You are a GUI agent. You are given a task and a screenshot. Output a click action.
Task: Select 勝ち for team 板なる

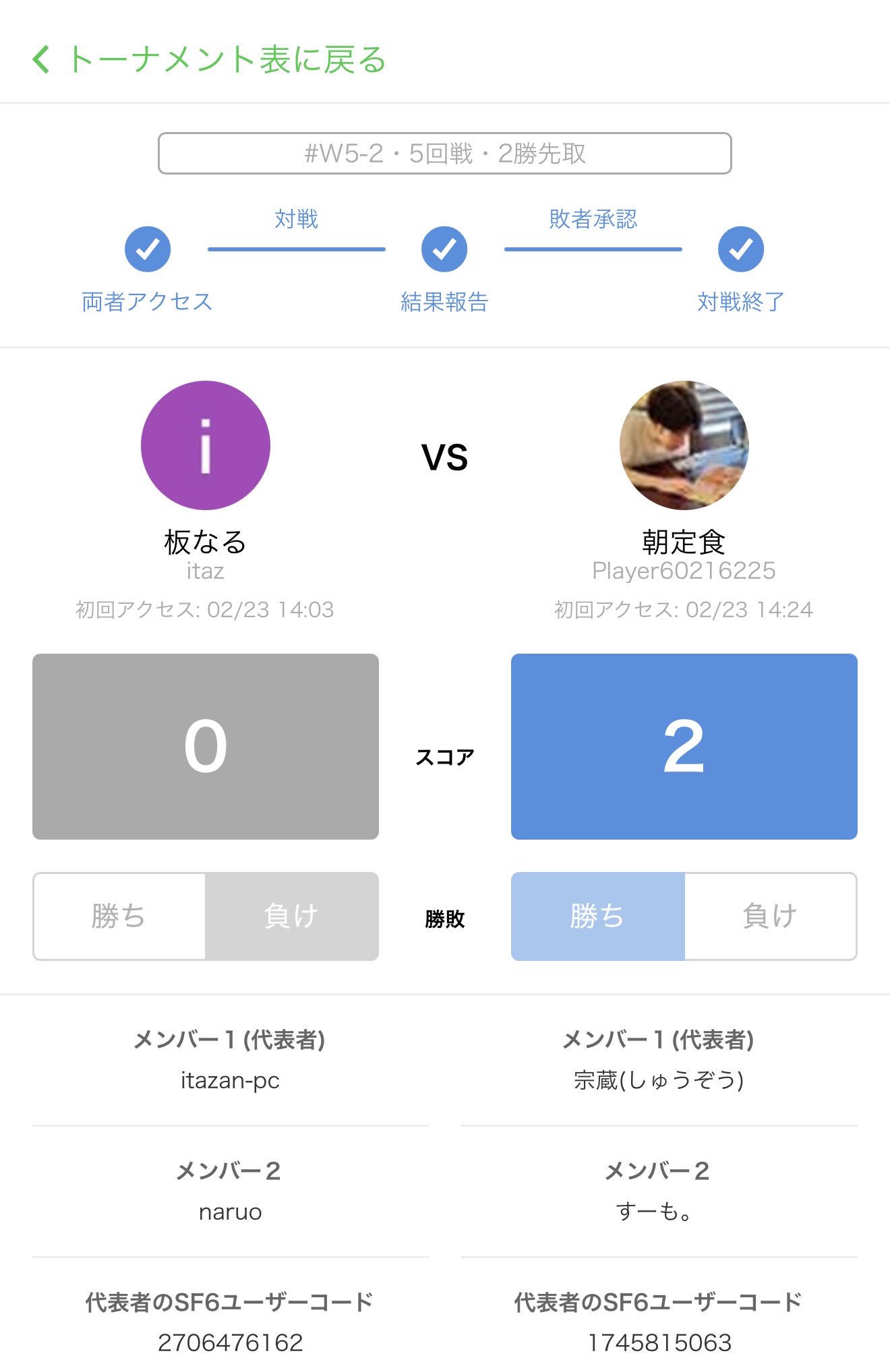119,916
